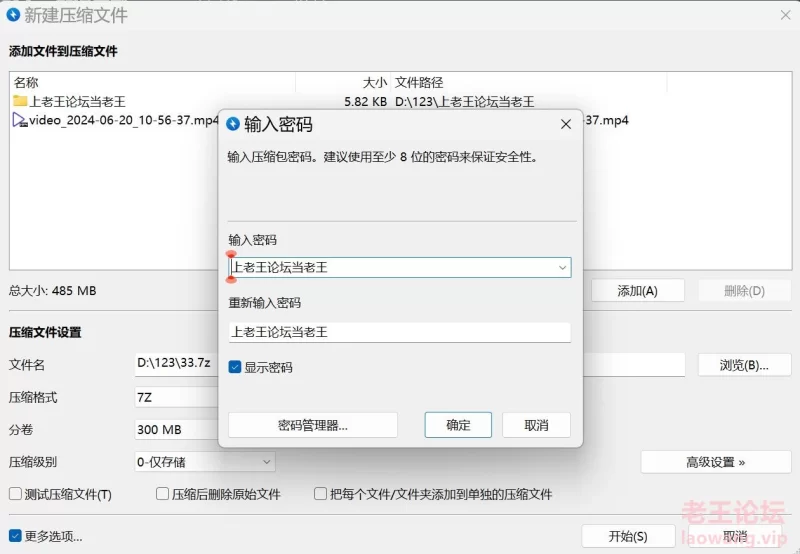This screenshot has height=554, width=800.
Task: Click the 文件路径 column header
Action: (529, 82)
